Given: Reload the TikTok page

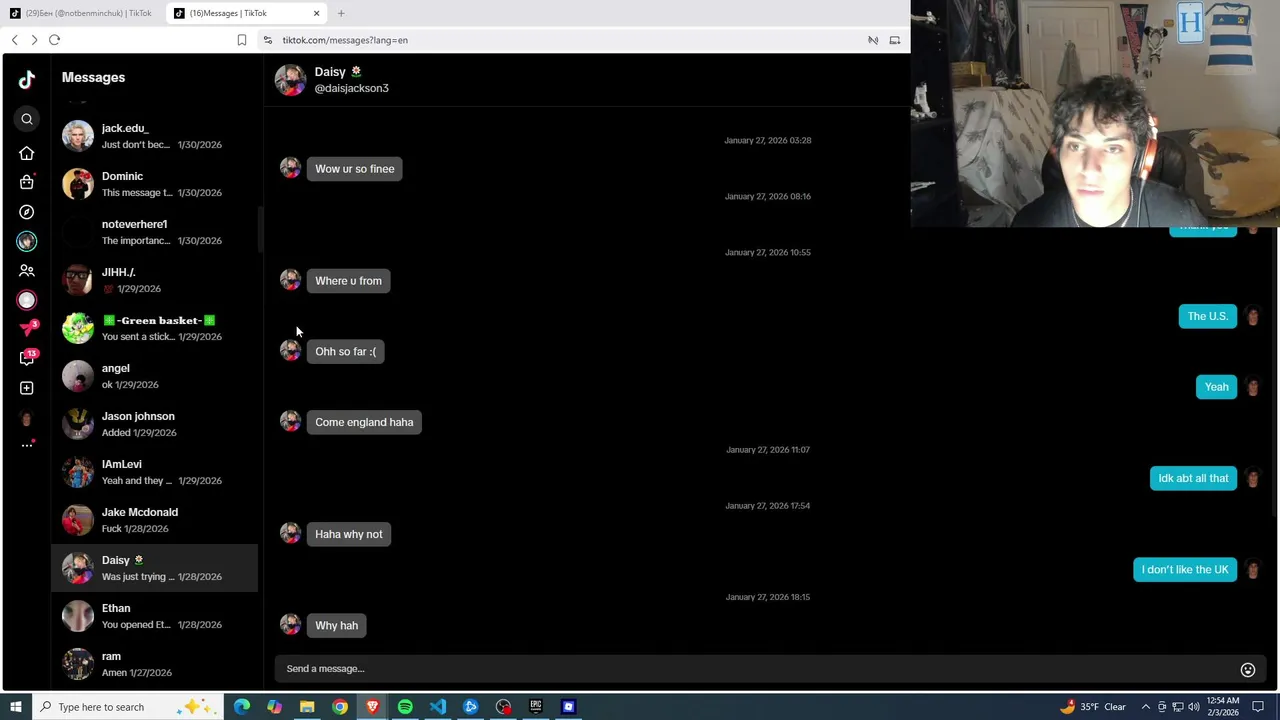Looking at the screenshot, I should tap(54, 40).
